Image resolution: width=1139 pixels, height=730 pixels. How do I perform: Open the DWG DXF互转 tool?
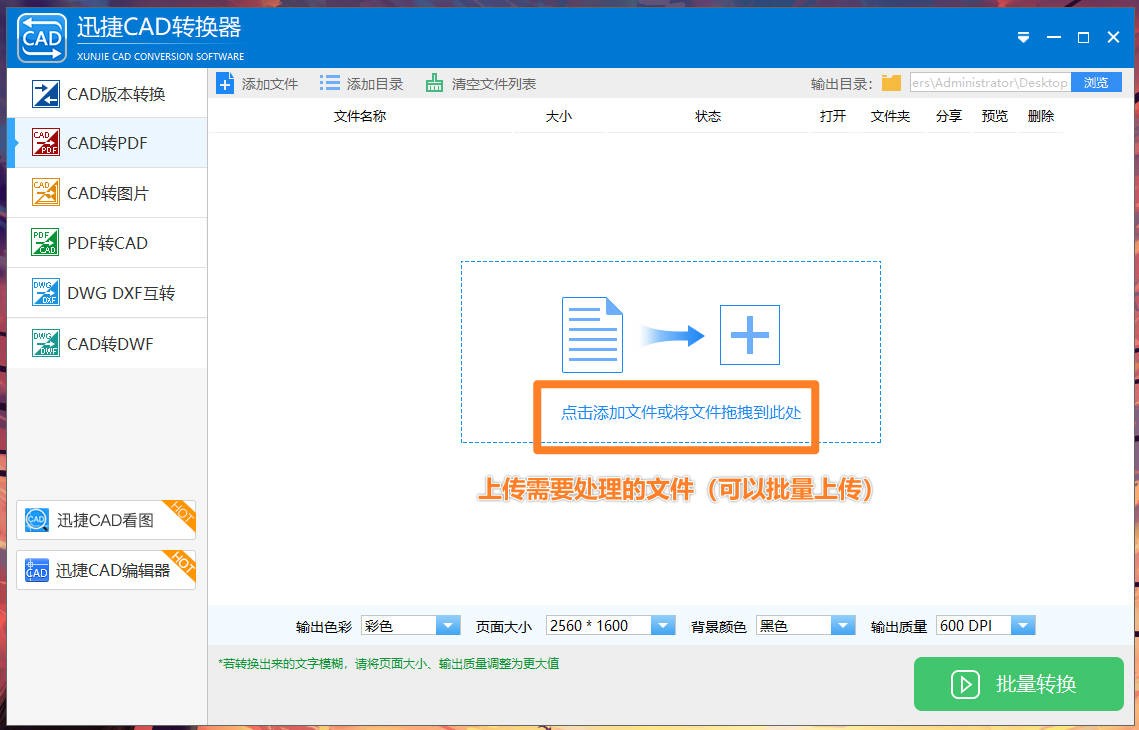point(106,292)
